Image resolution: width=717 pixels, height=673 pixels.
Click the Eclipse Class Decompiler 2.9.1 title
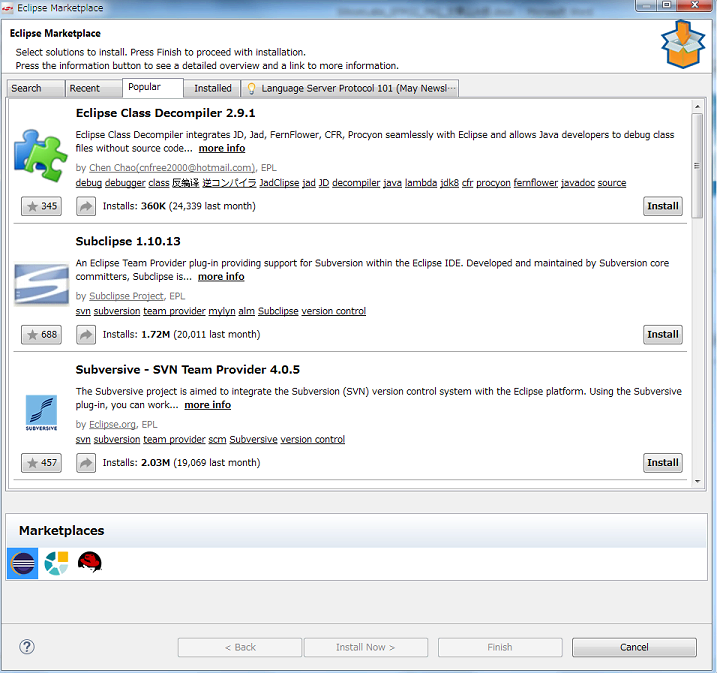point(166,113)
